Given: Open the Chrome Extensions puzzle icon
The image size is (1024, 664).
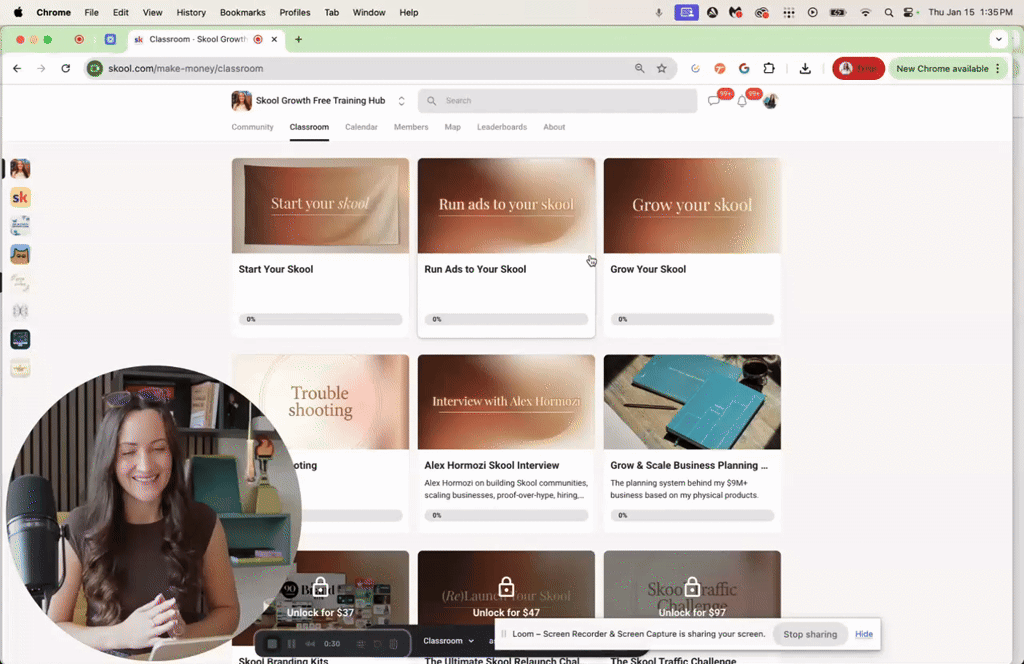Looking at the screenshot, I should click(x=769, y=68).
